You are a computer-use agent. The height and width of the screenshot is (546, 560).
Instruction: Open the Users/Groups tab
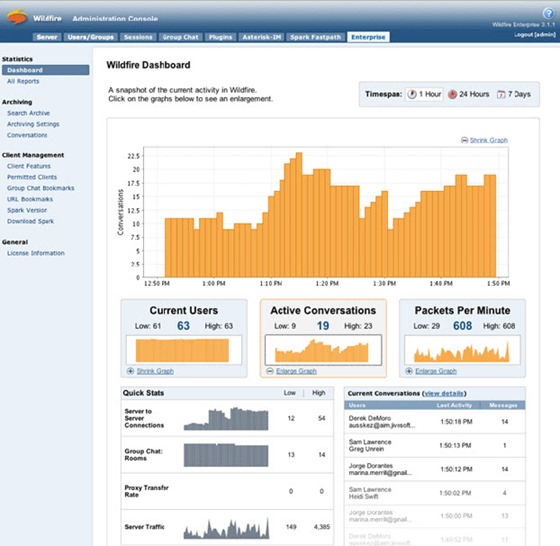[x=90, y=37]
